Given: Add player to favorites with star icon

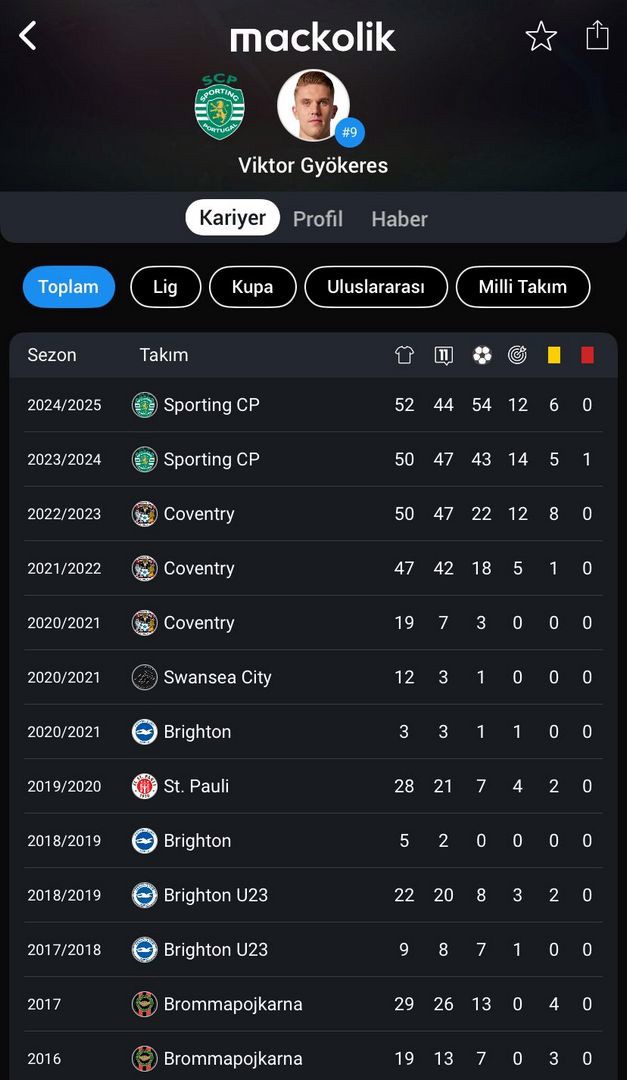Looking at the screenshot, I should 541,36.
